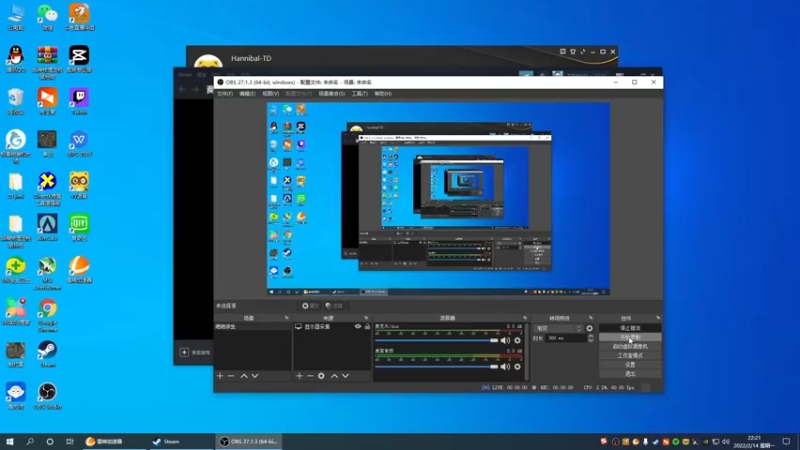Open scene transition type dropdown
800x450 pixels.
[558, 329]
